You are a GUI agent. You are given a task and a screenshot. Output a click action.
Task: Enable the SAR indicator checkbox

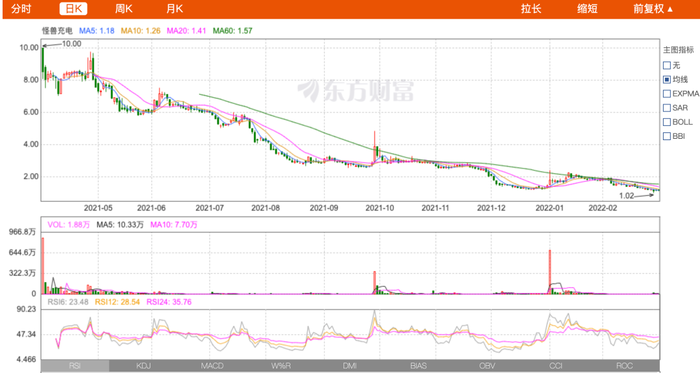(x=667, y=108)
